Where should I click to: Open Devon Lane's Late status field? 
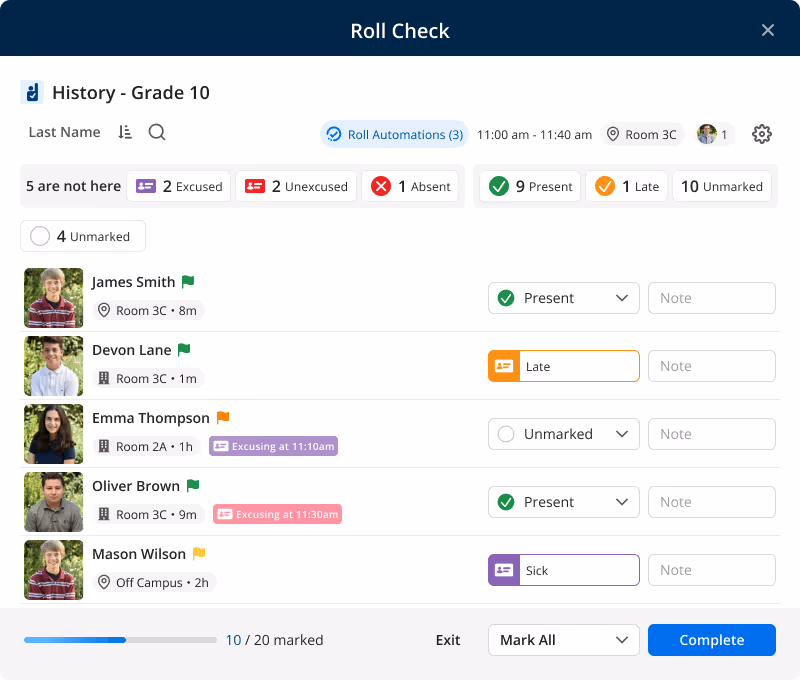tap(564, 366)
